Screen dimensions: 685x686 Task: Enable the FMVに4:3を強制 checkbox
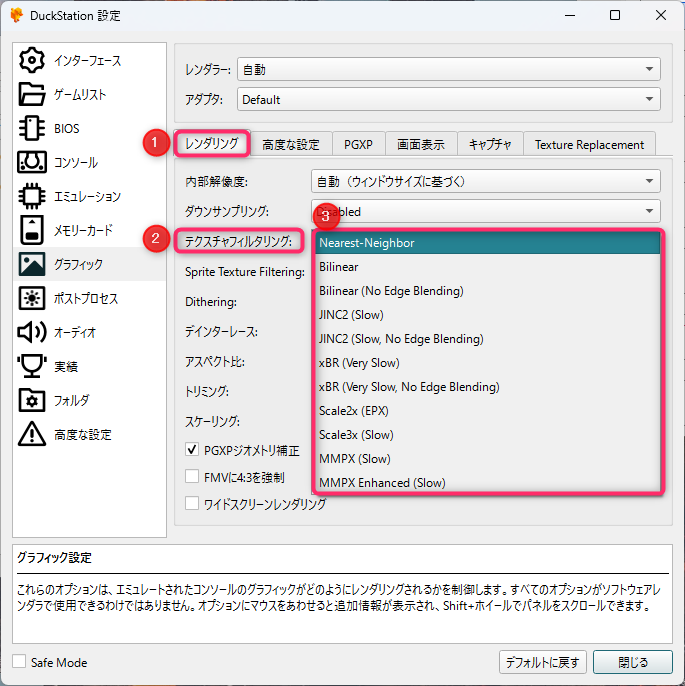tap(193, 477)
